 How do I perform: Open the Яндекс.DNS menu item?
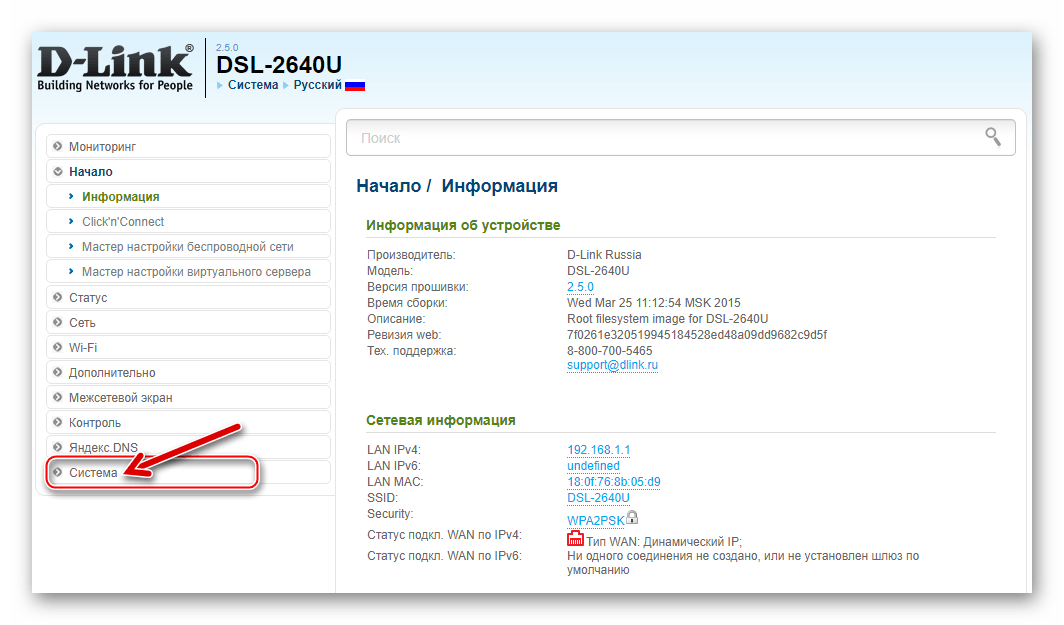click(188, 448)
